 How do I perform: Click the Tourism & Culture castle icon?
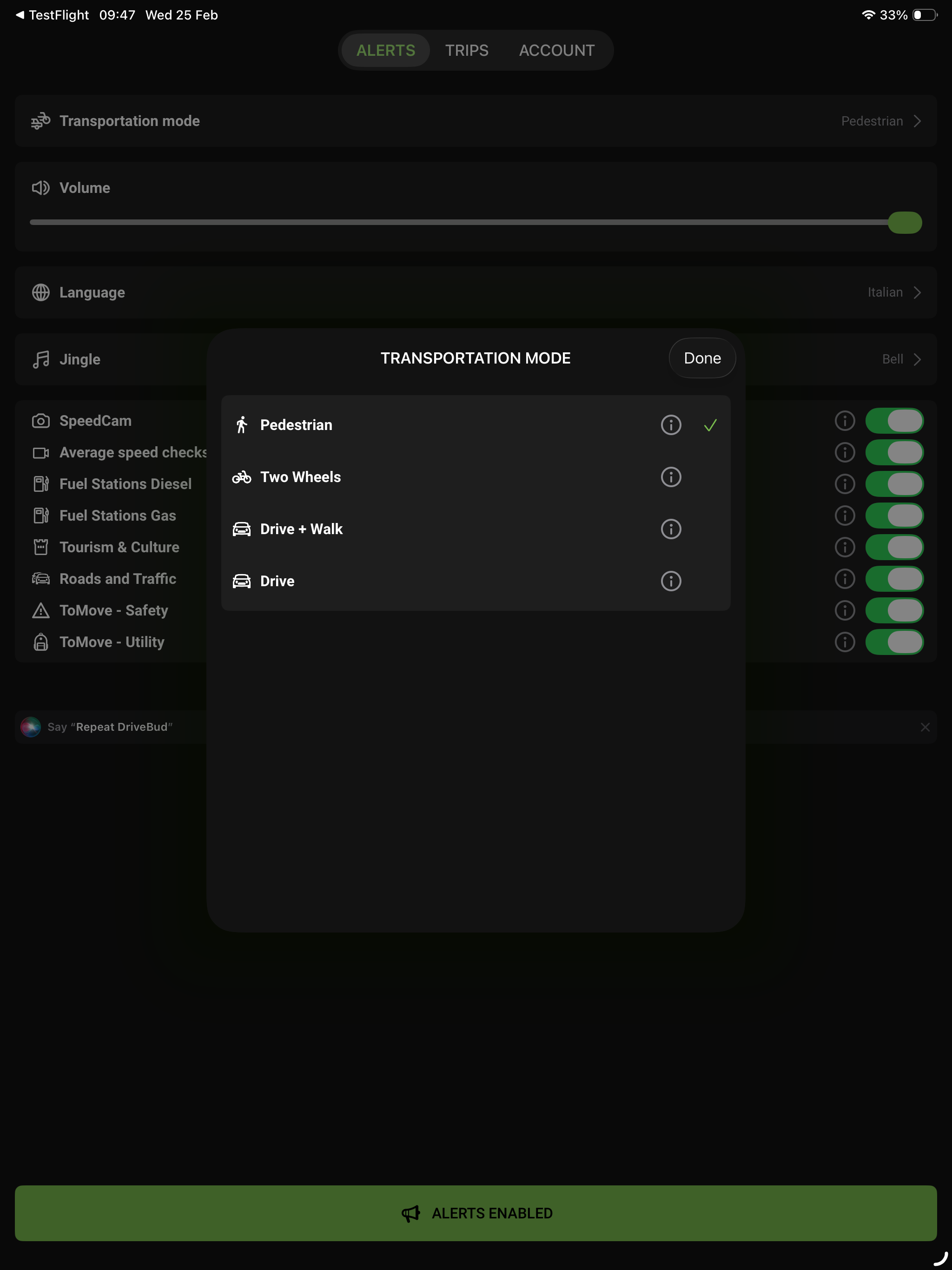(41, 547)
